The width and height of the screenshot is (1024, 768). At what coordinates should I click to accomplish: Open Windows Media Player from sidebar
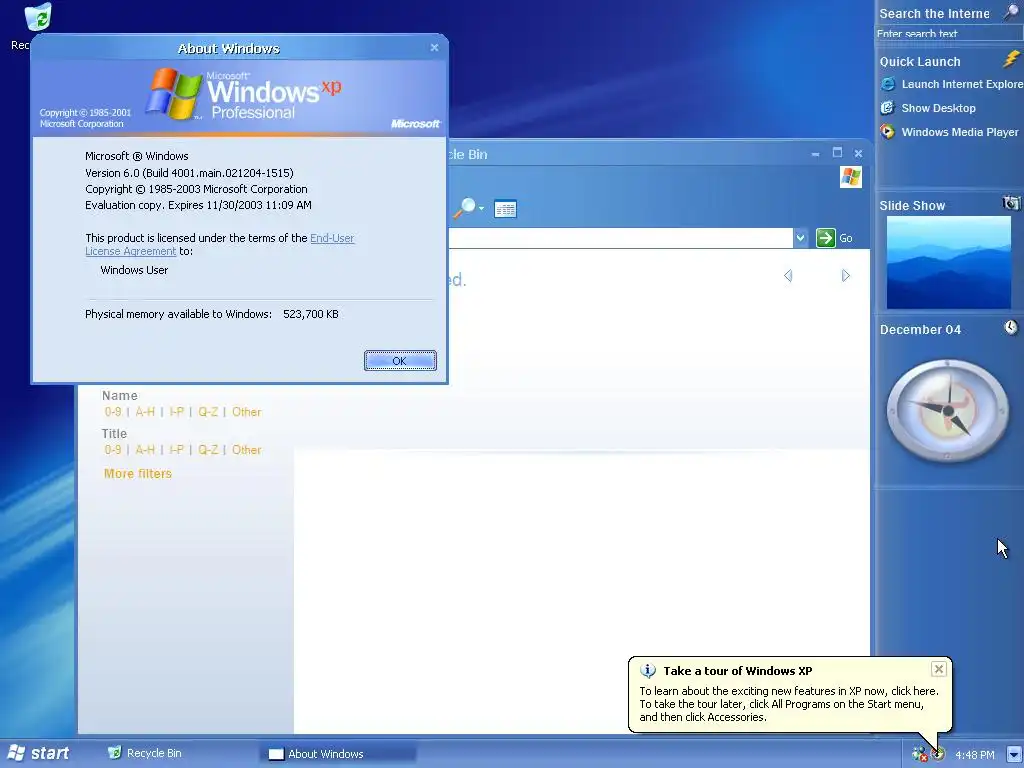coord(949,132)
